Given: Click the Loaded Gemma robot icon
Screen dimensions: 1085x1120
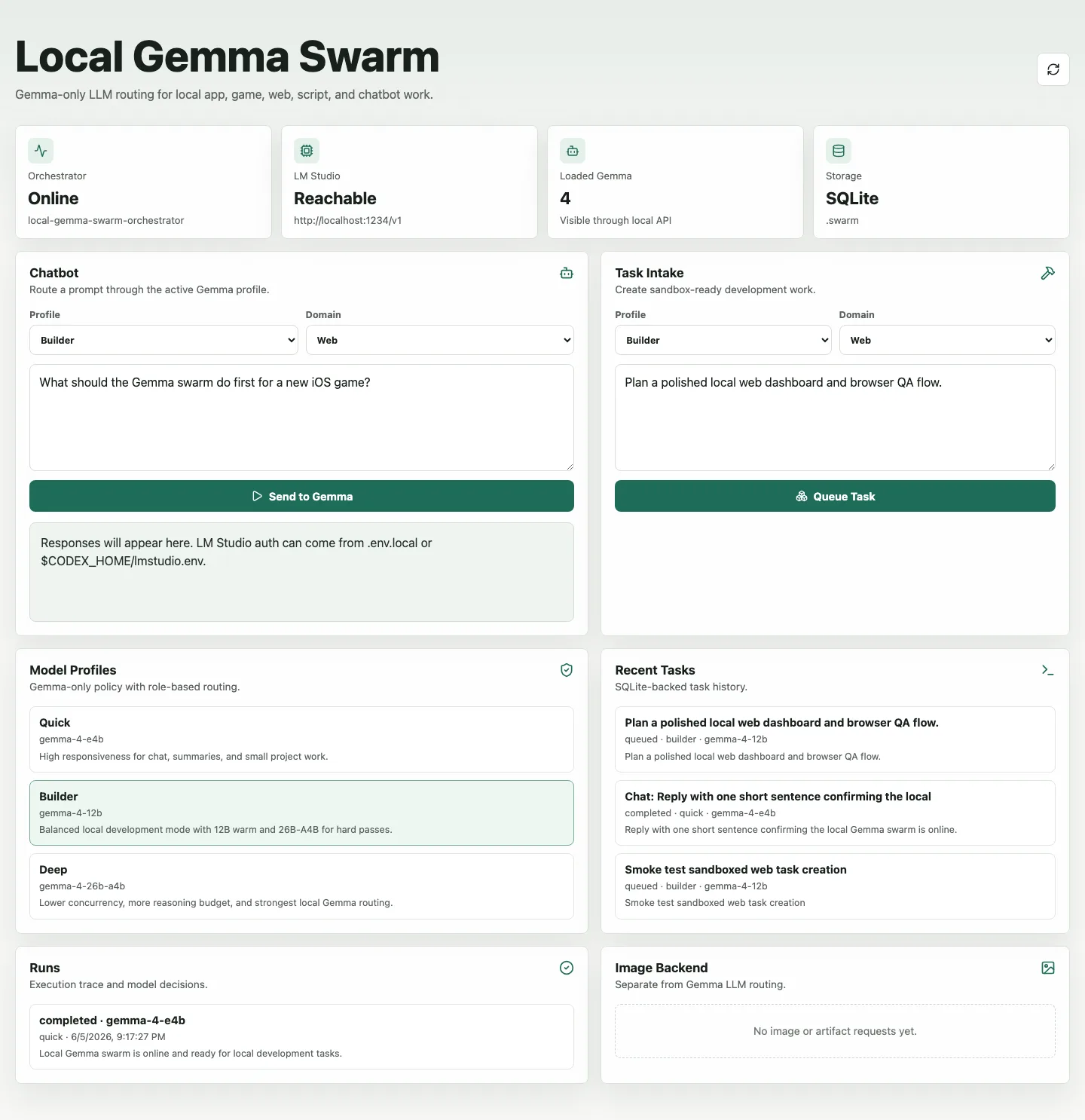Looking at the screenshot, I should point(573,151).
